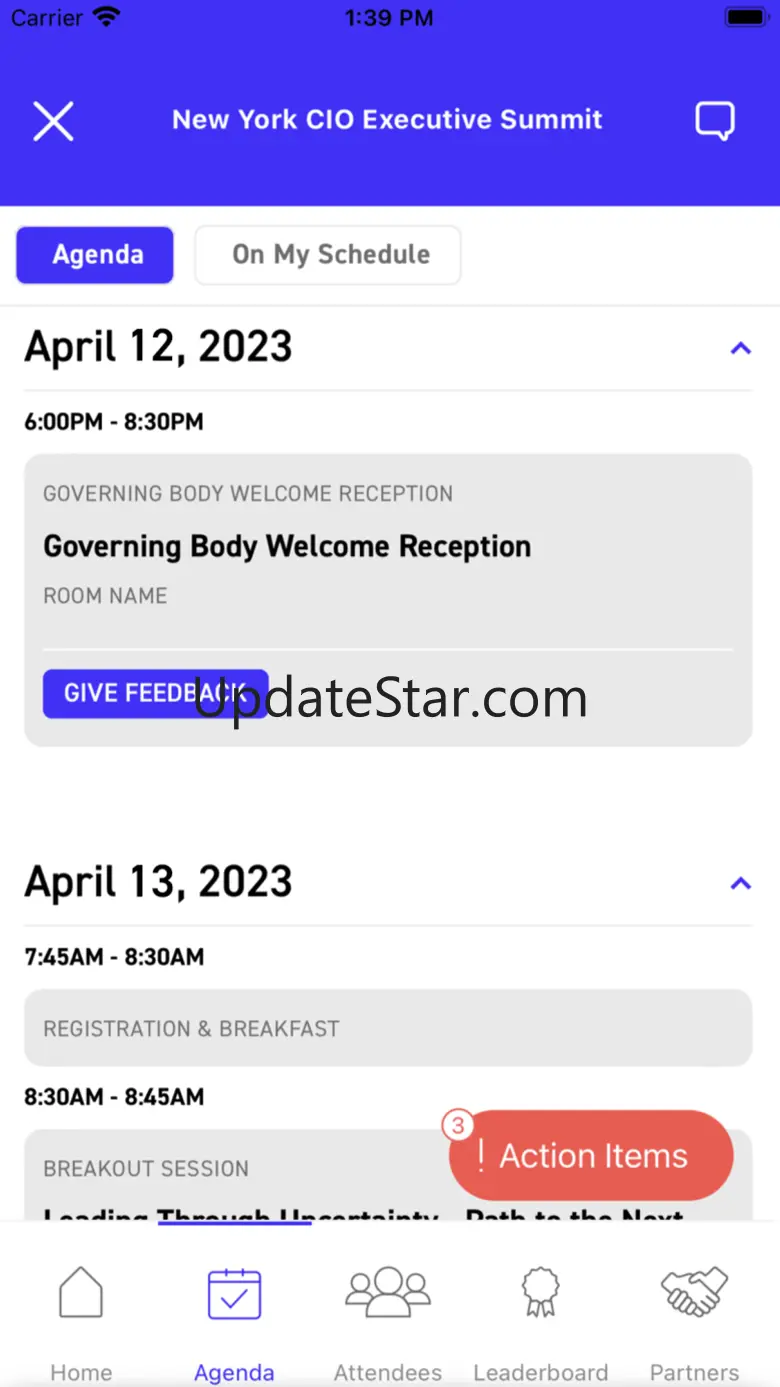Collapse the April 12, 2023 section
The width and height of the screenshot is (780, 1387).
pyautogui.click(x=740, y=348)
